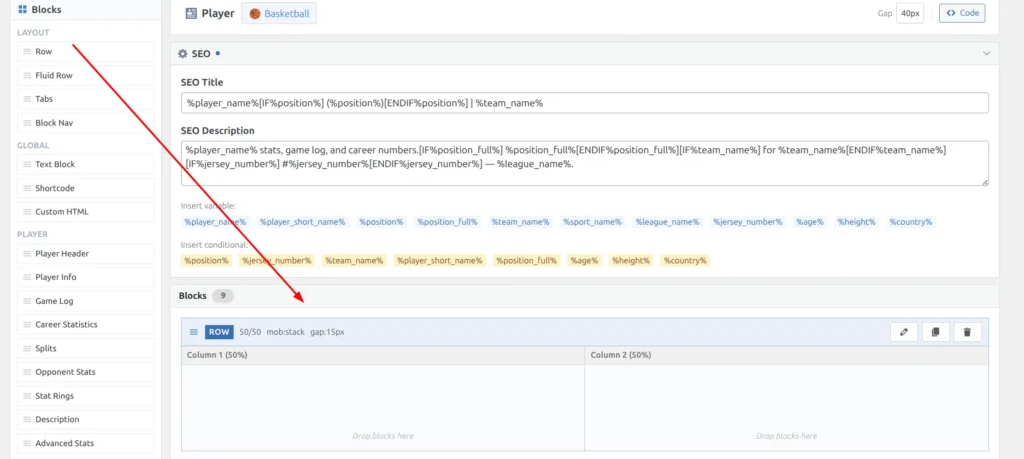
Task: Click the ROW block drag handle icon
Action: coord(193,332)
